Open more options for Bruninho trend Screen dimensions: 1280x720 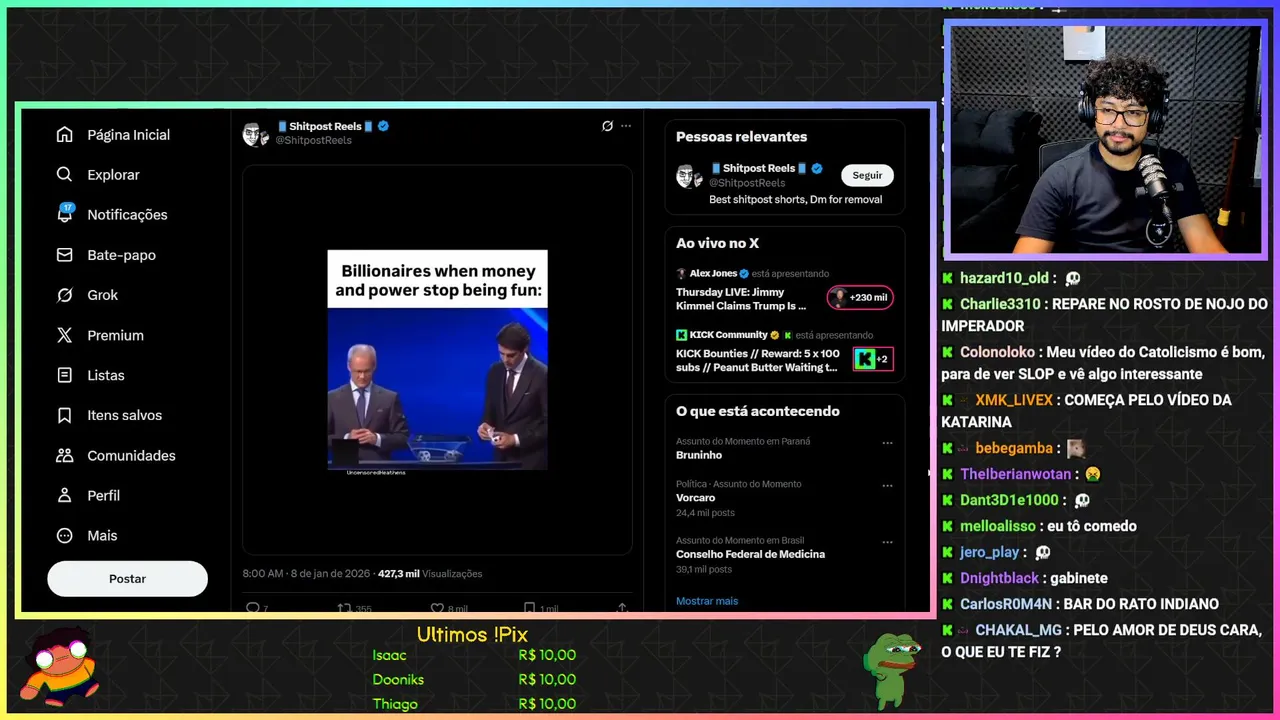tap(887, 442)
